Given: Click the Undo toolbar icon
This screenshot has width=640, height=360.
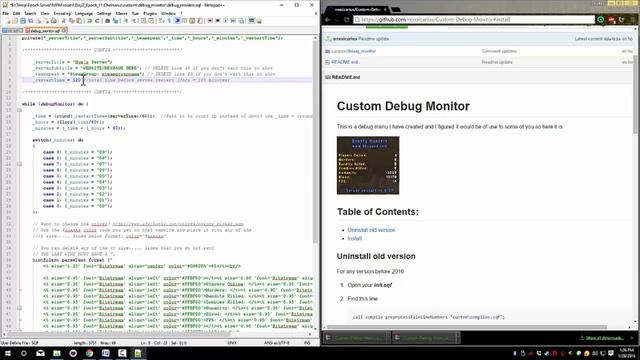Looking at the screenshot, I should [x=89, y=20].
